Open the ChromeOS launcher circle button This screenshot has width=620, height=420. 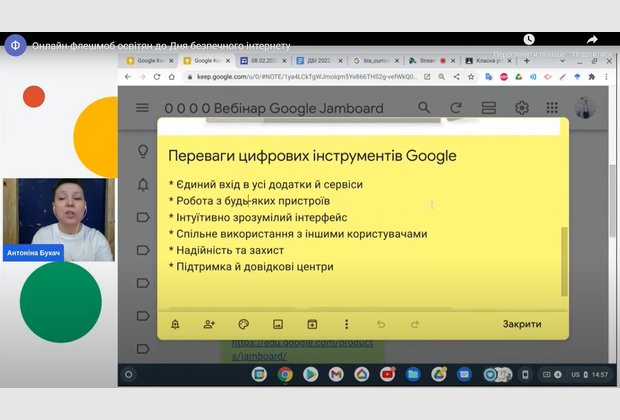(x=129, y=374)
